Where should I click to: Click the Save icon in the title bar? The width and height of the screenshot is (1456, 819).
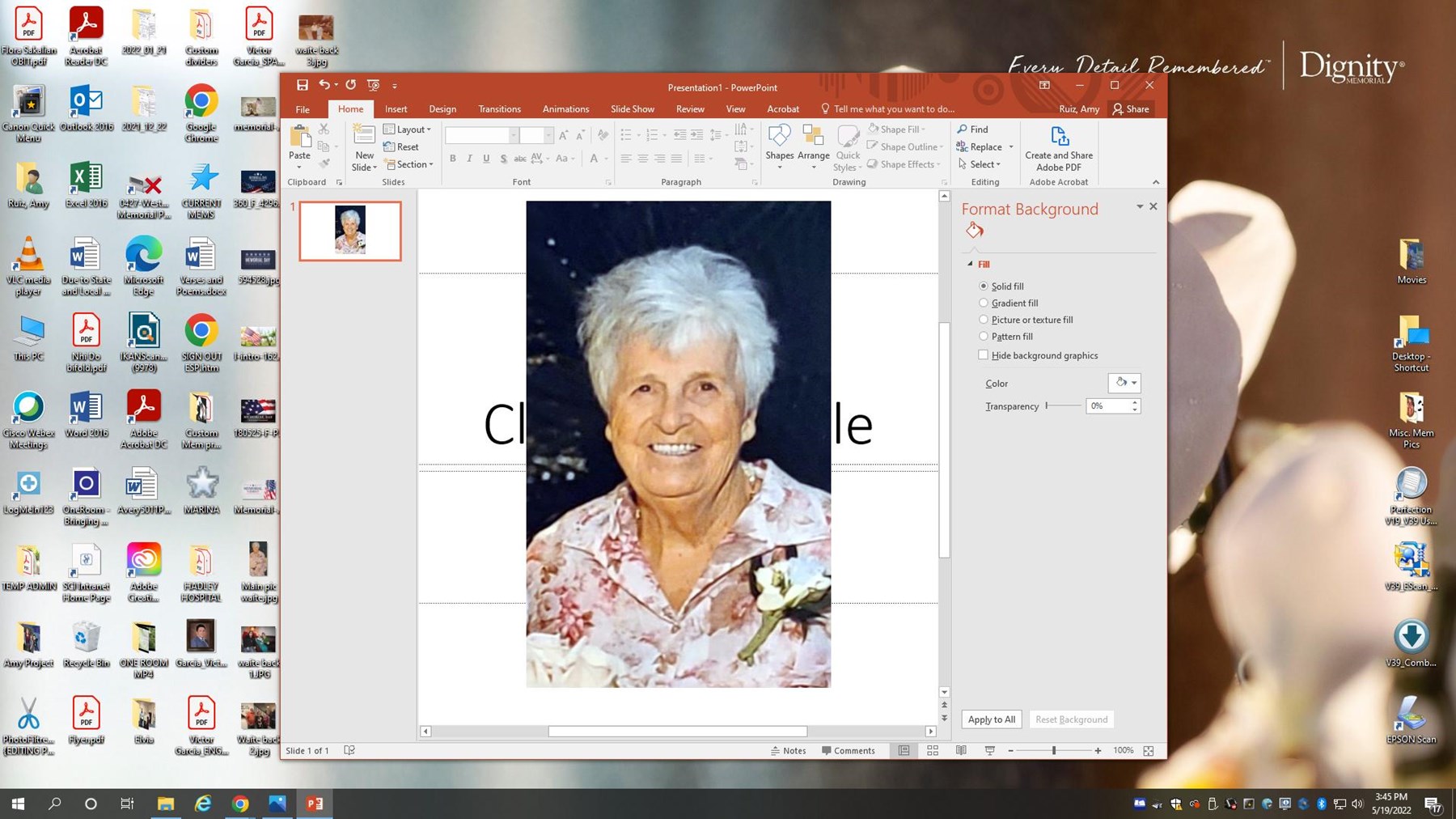(302, 85)
